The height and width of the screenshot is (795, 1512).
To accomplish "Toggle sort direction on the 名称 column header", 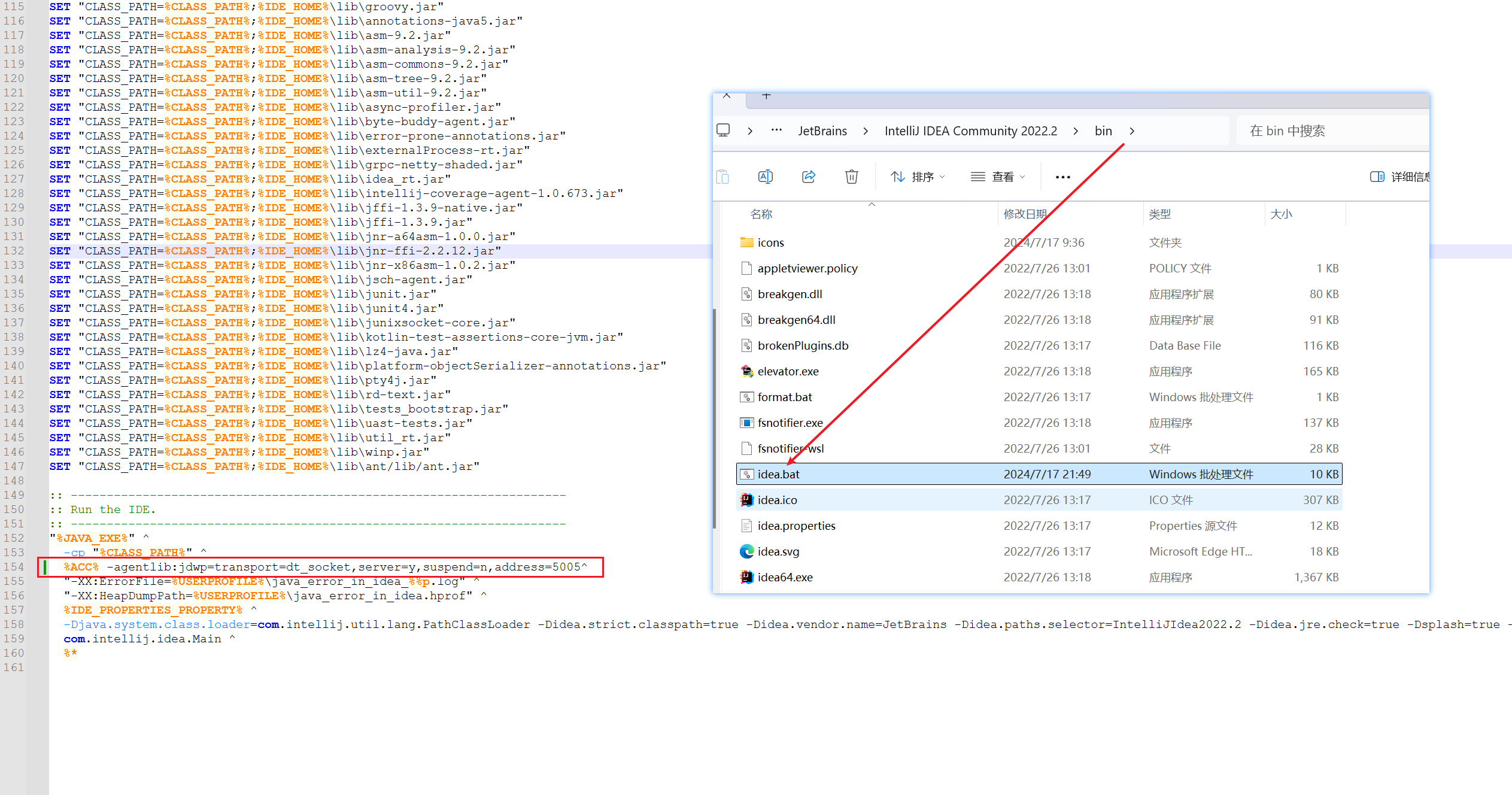I will [761, 213].
